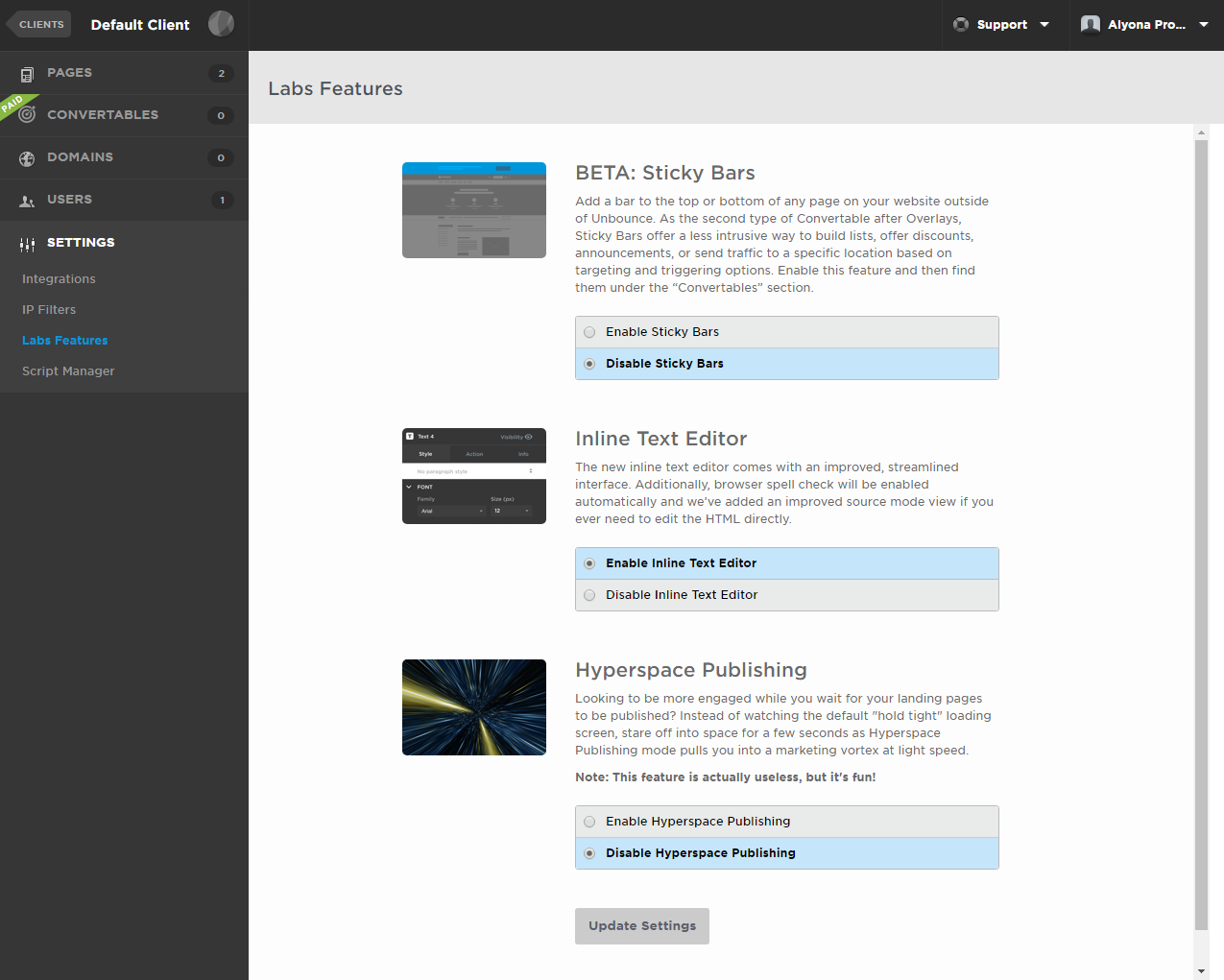Click the Settings sliders icon
1224x980 pixels.
27,244
